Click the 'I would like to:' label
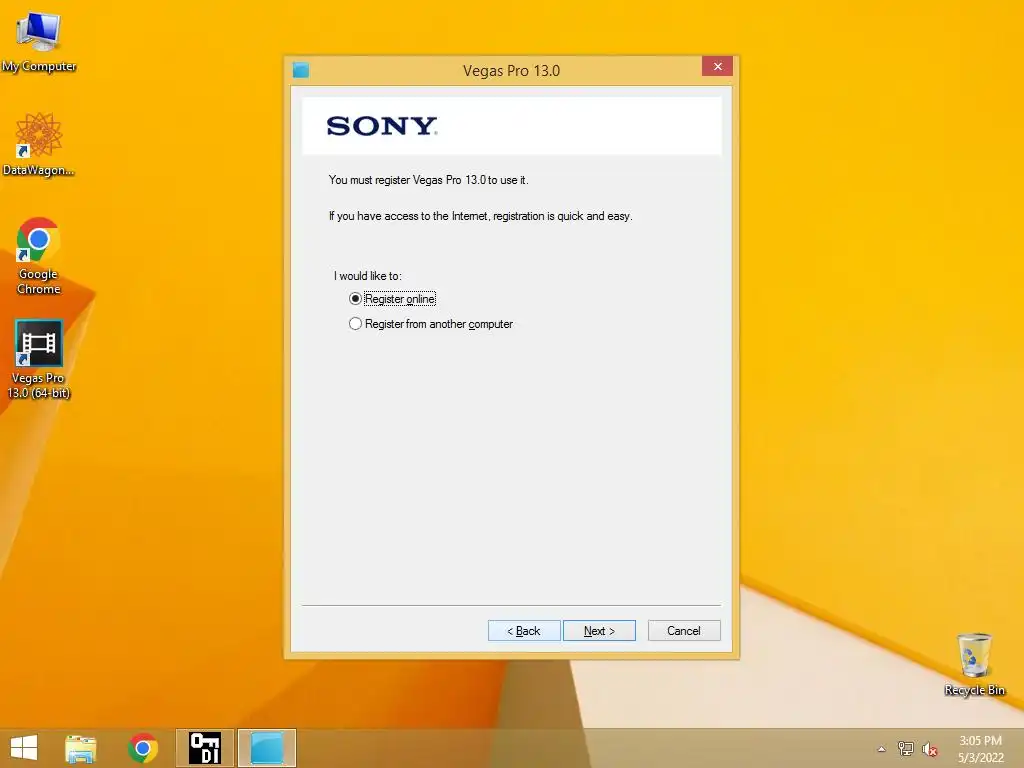Image resolution: width=1024 pixels, height=768 pixels. point(368,276)
